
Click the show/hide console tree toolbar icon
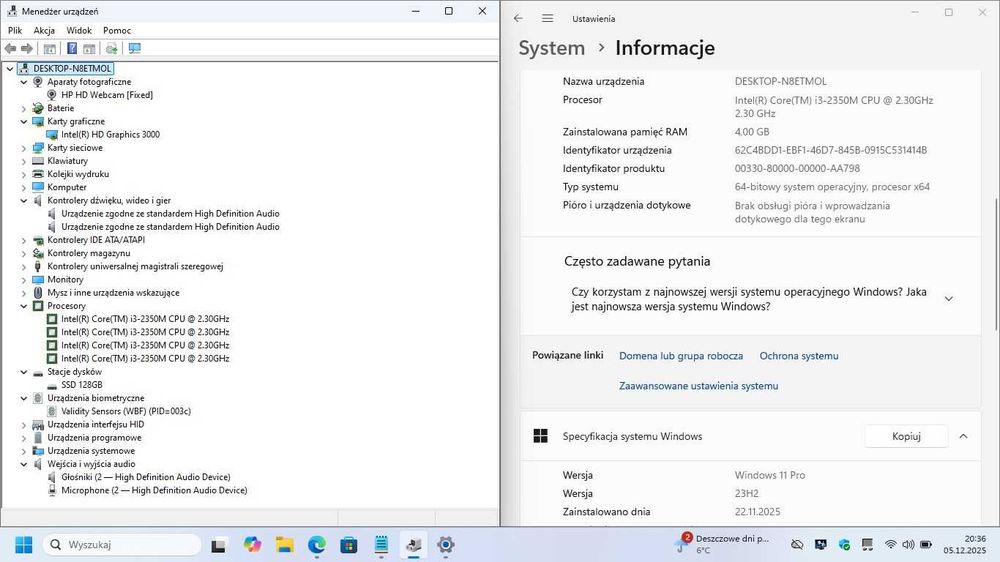point(50,48)
